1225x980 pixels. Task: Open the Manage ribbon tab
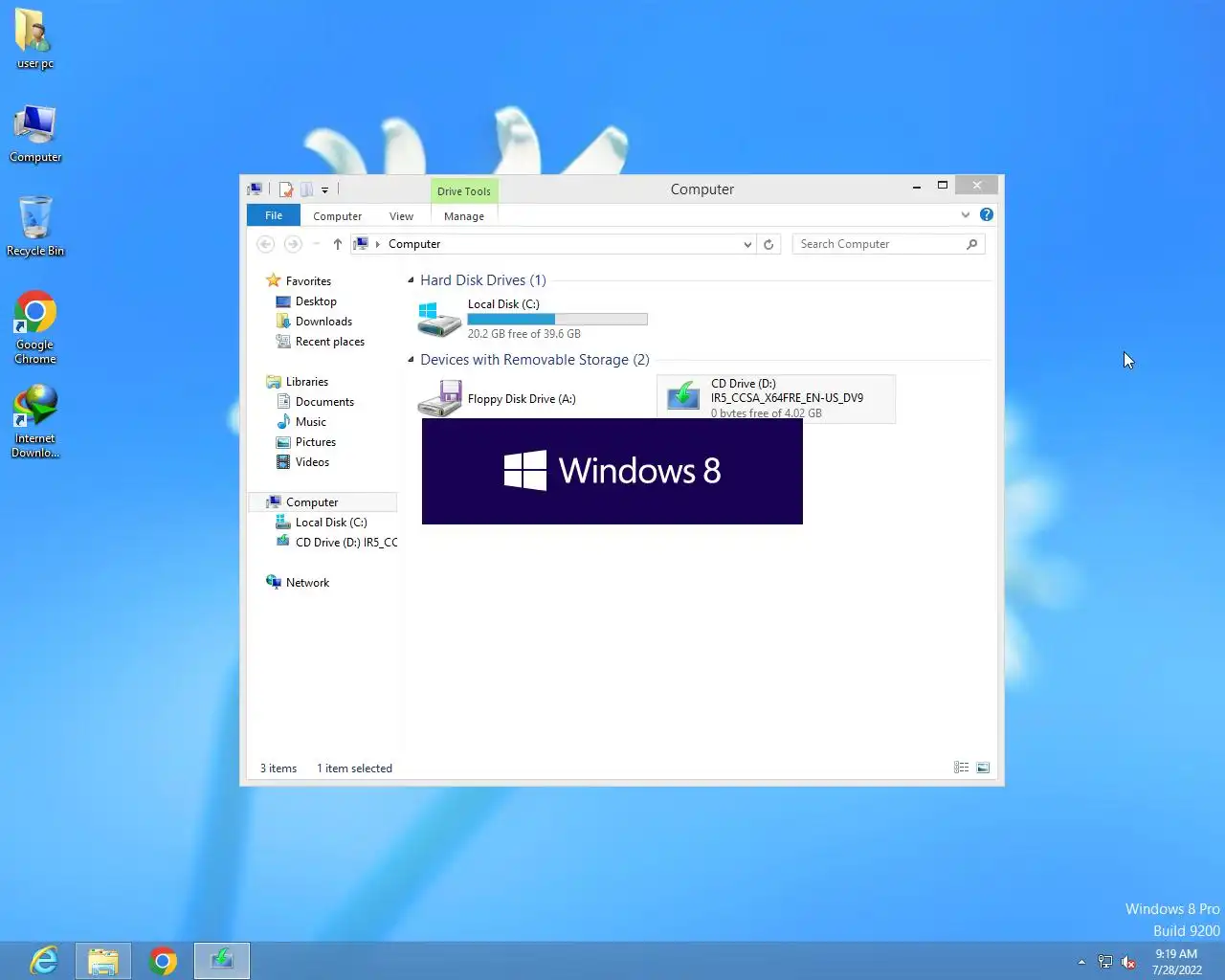coord(464,216)
